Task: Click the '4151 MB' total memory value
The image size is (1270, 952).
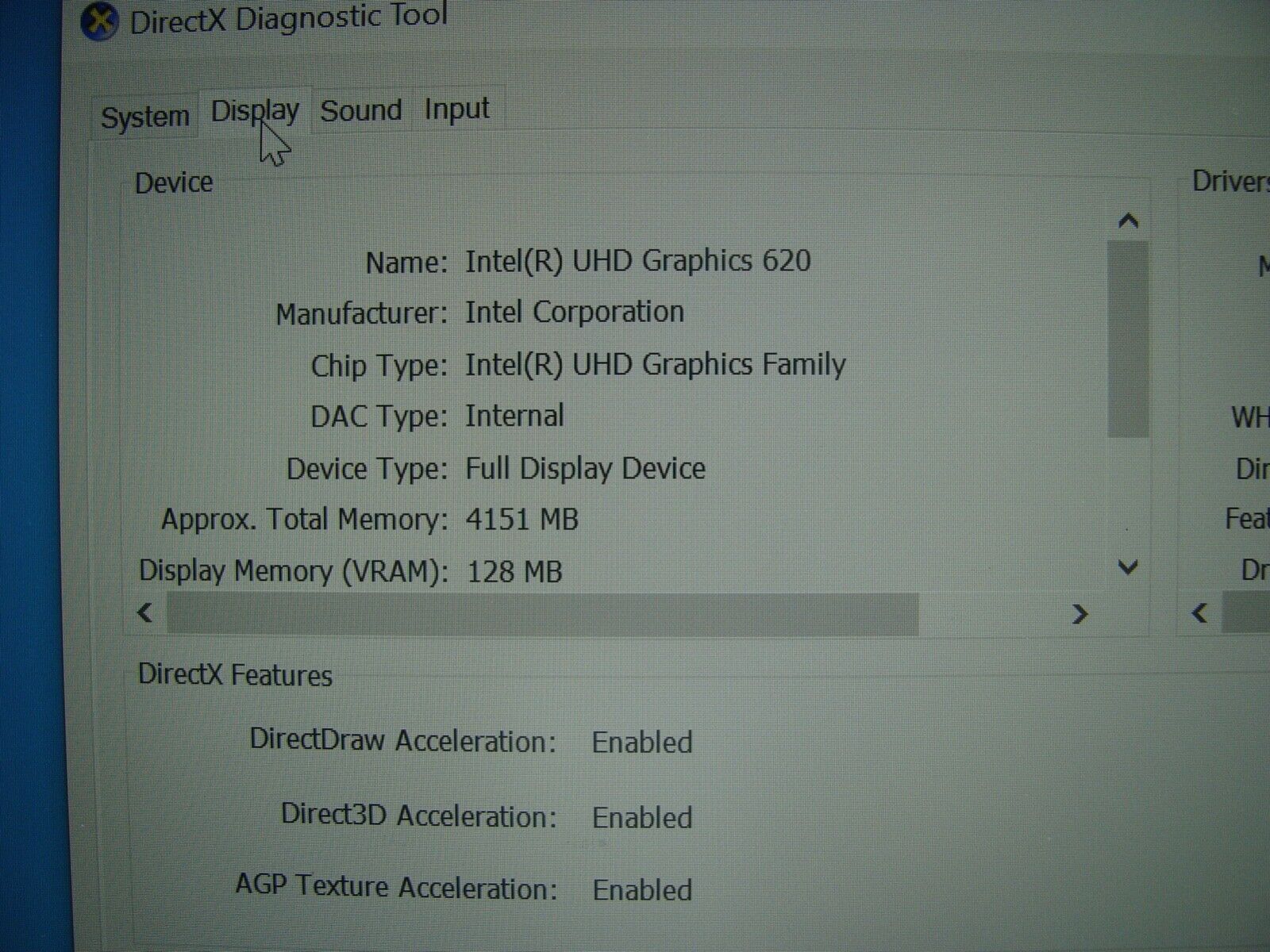Action: click(x=522, y=520)
